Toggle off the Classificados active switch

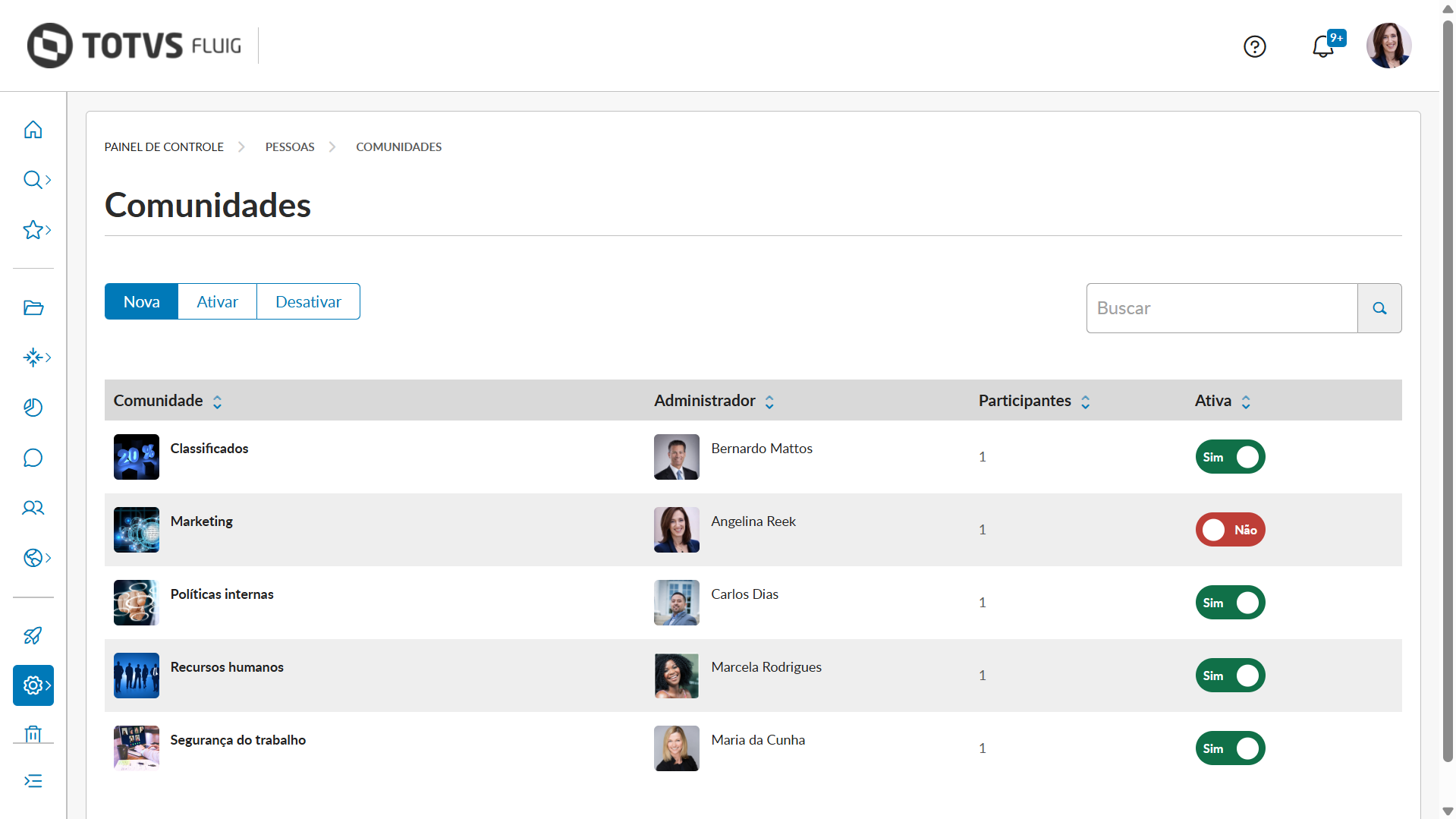1230,457
